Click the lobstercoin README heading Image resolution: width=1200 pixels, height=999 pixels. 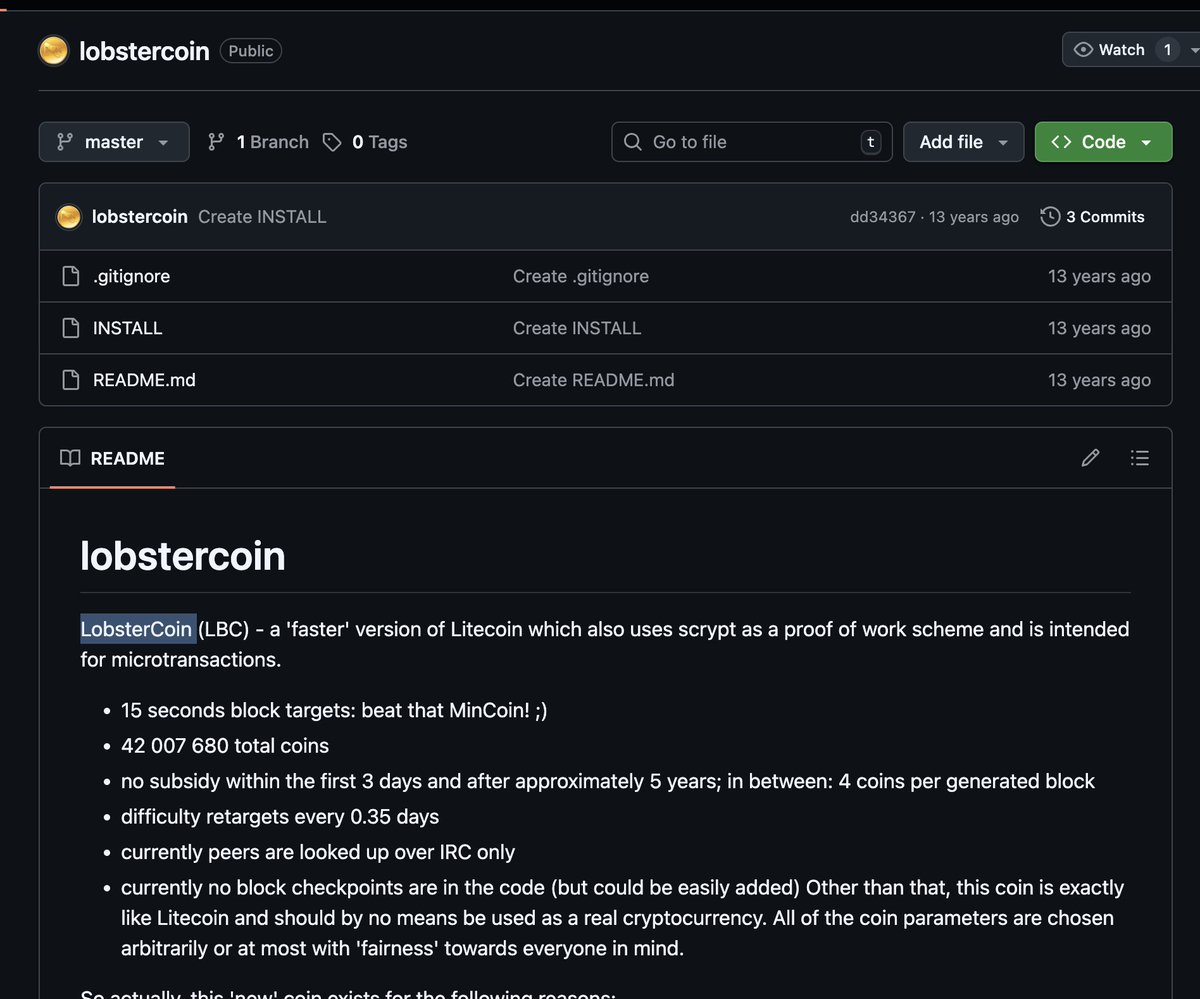183,556
